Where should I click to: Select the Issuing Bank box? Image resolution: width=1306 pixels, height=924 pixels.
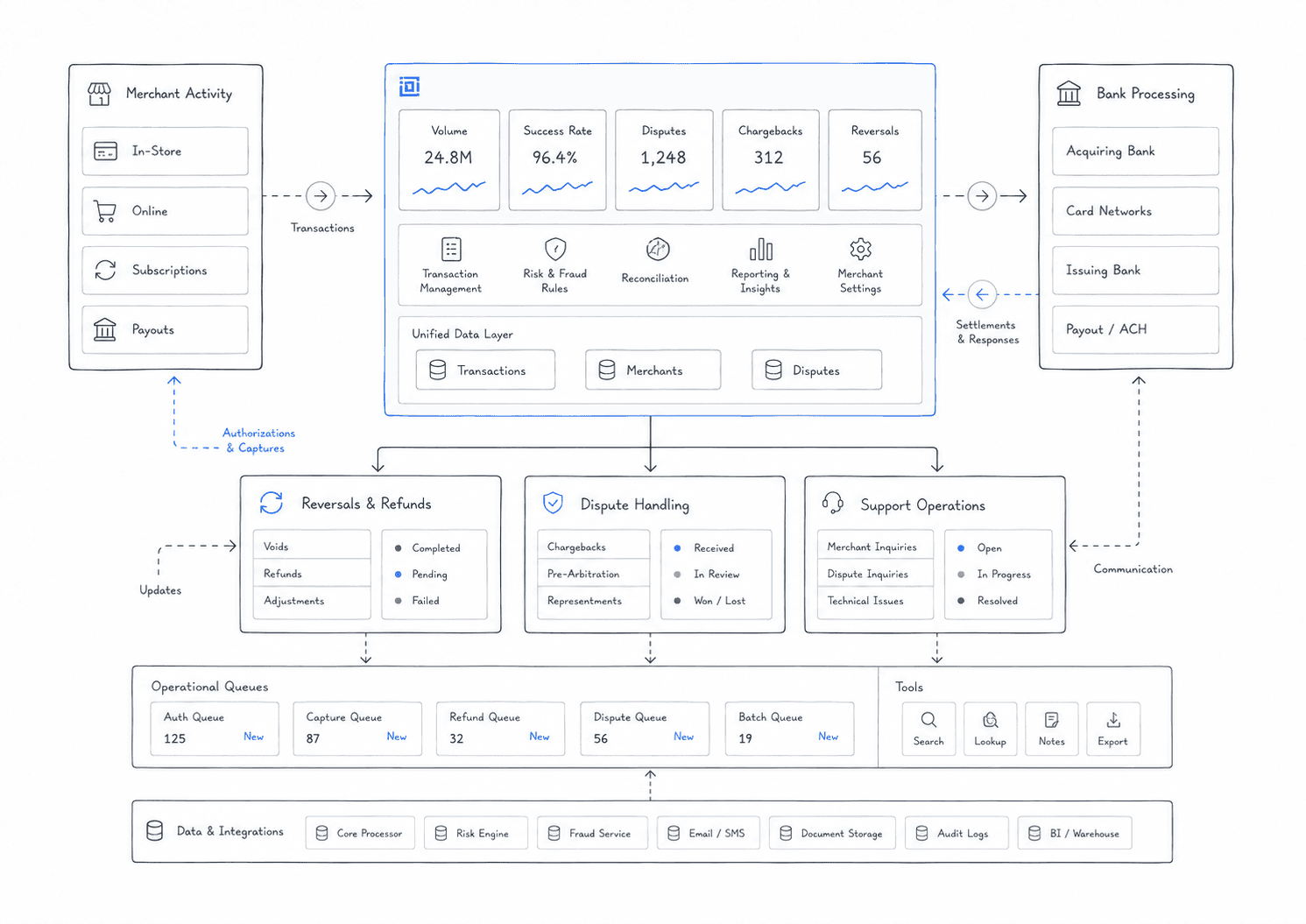pos(1135,271)
